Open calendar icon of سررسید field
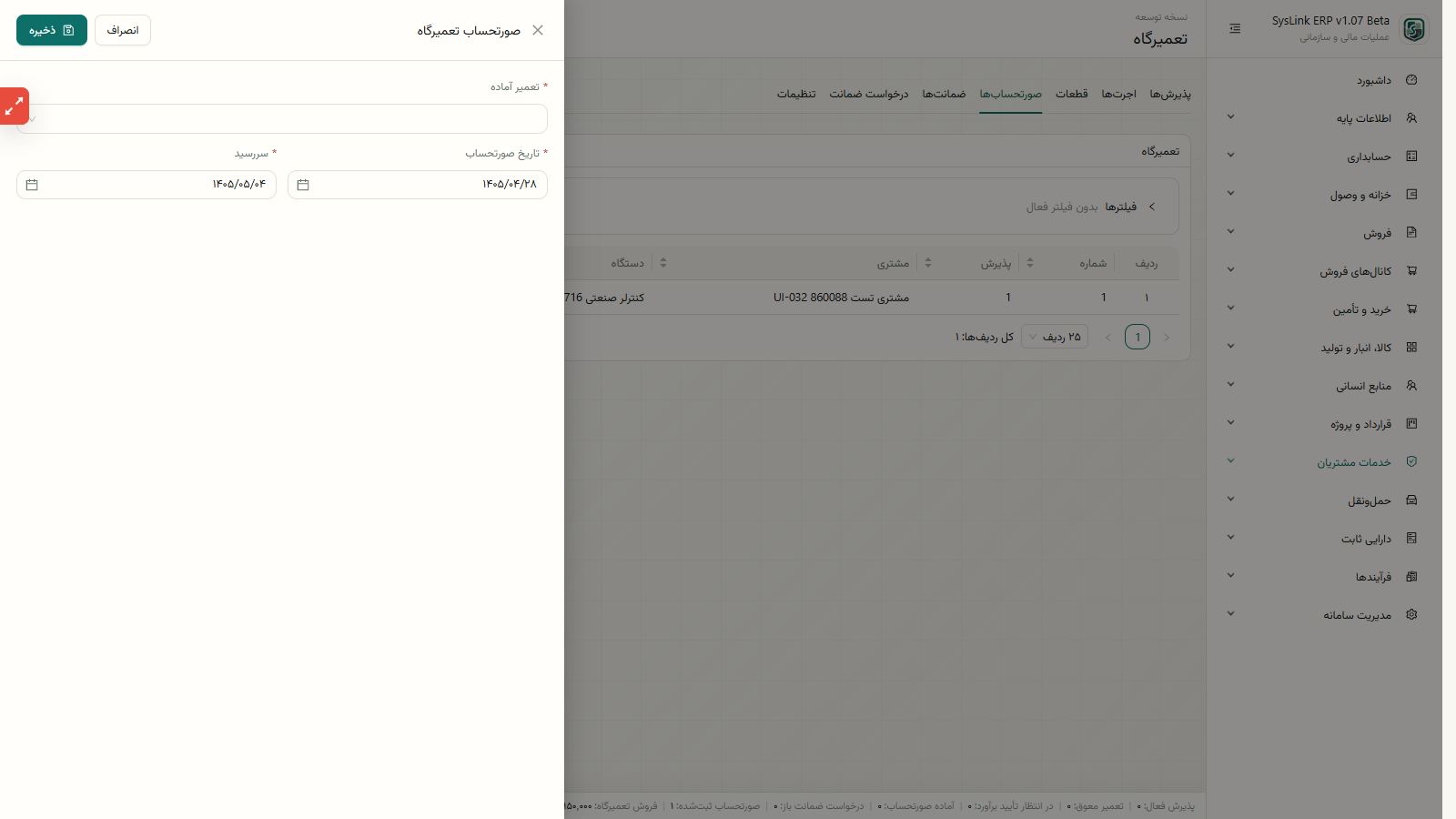The image size is (1456, 819). [32, 185]
